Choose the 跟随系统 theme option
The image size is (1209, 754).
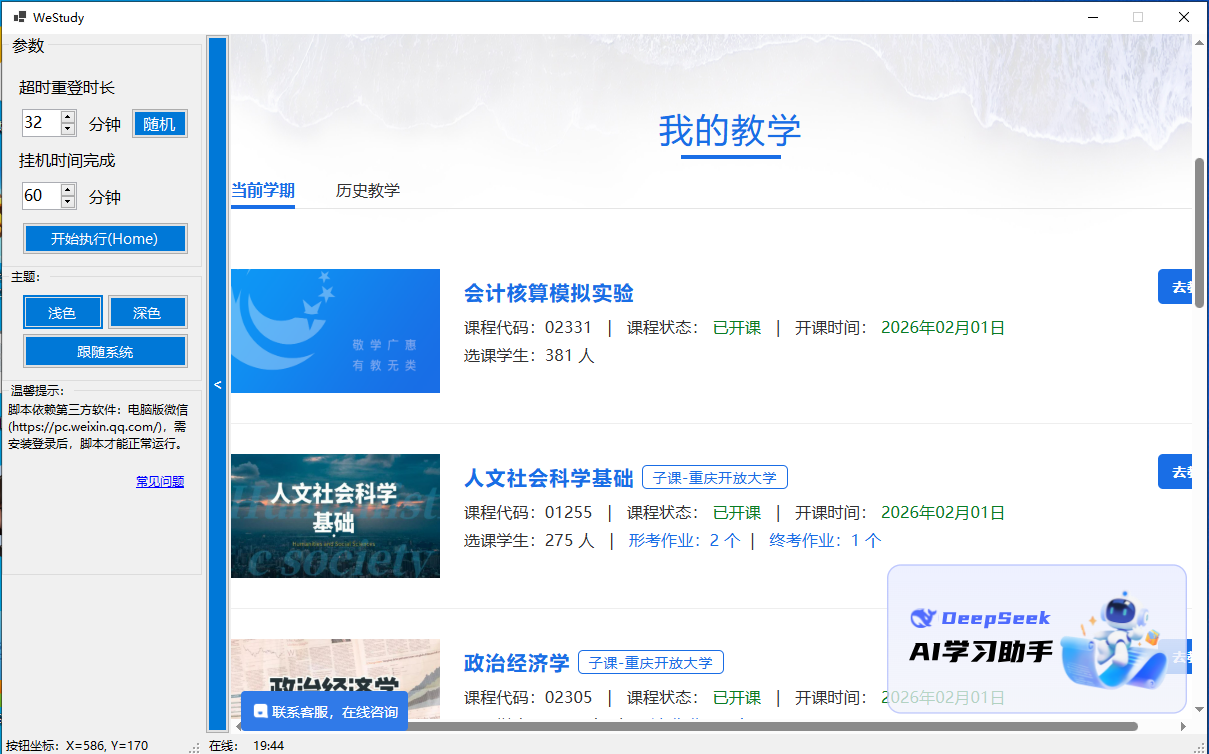click(105, 351)
